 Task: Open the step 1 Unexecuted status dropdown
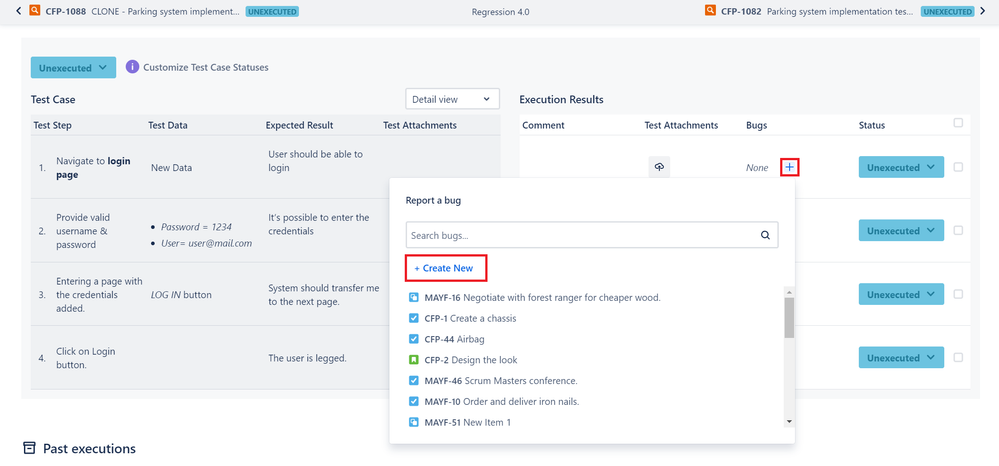[x=901, y=167]
